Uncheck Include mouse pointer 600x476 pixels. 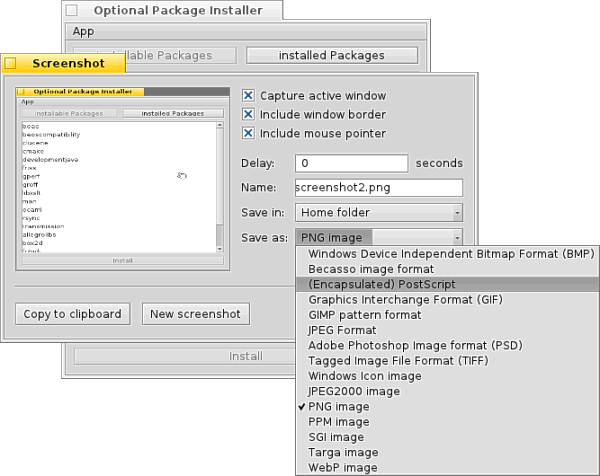248,132
